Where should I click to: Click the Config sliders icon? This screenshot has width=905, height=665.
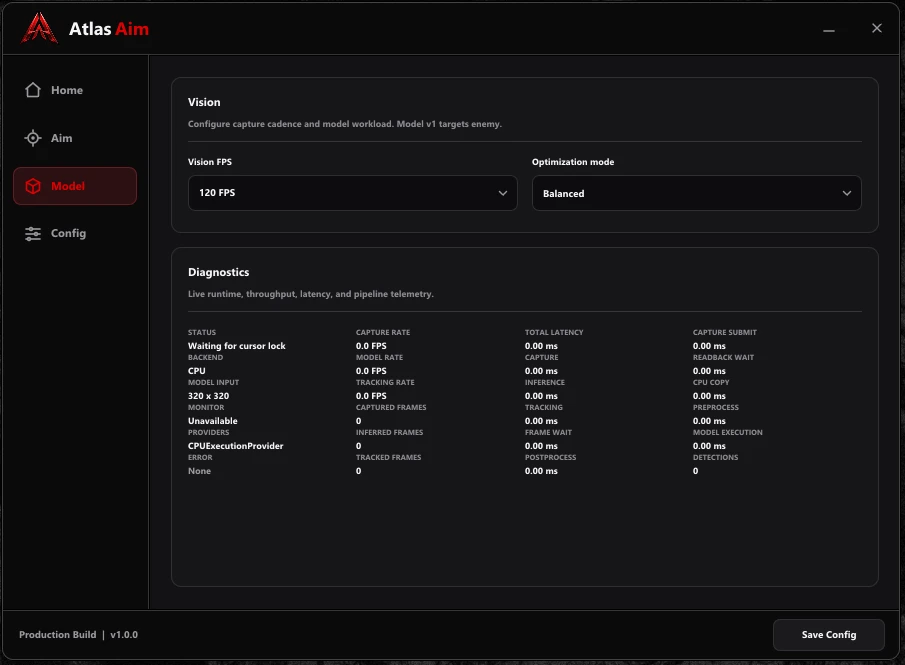click(33, 233)
